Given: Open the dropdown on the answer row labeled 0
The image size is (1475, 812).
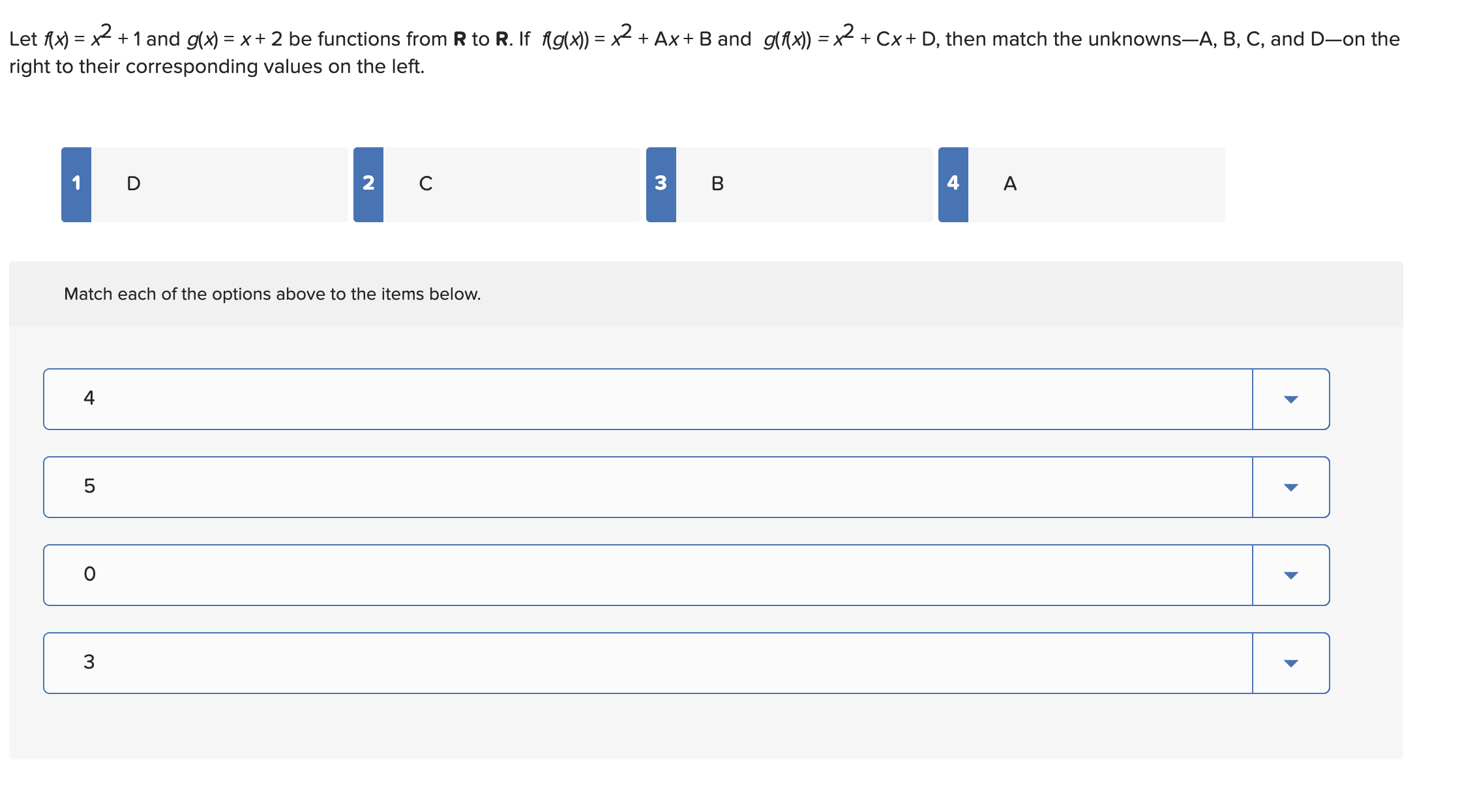Looking at the screenshot, I should point(1290,575).
